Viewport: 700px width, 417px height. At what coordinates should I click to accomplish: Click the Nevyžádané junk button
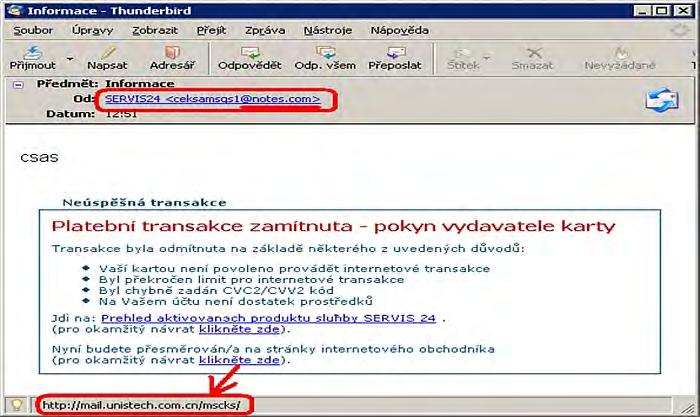point(620,58)
